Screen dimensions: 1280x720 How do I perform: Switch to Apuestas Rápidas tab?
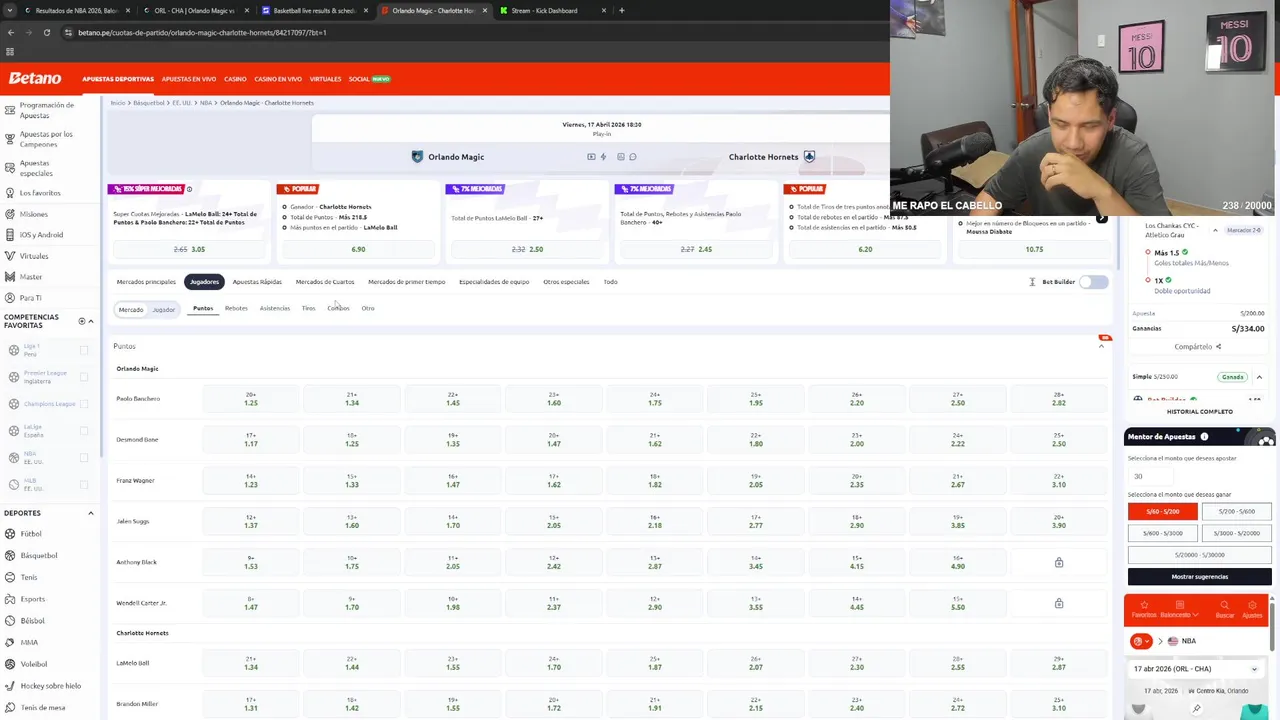(x=257, y=282)
